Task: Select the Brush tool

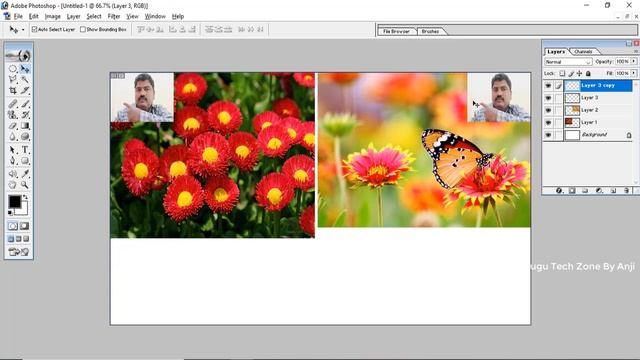Action: (25, 104)
